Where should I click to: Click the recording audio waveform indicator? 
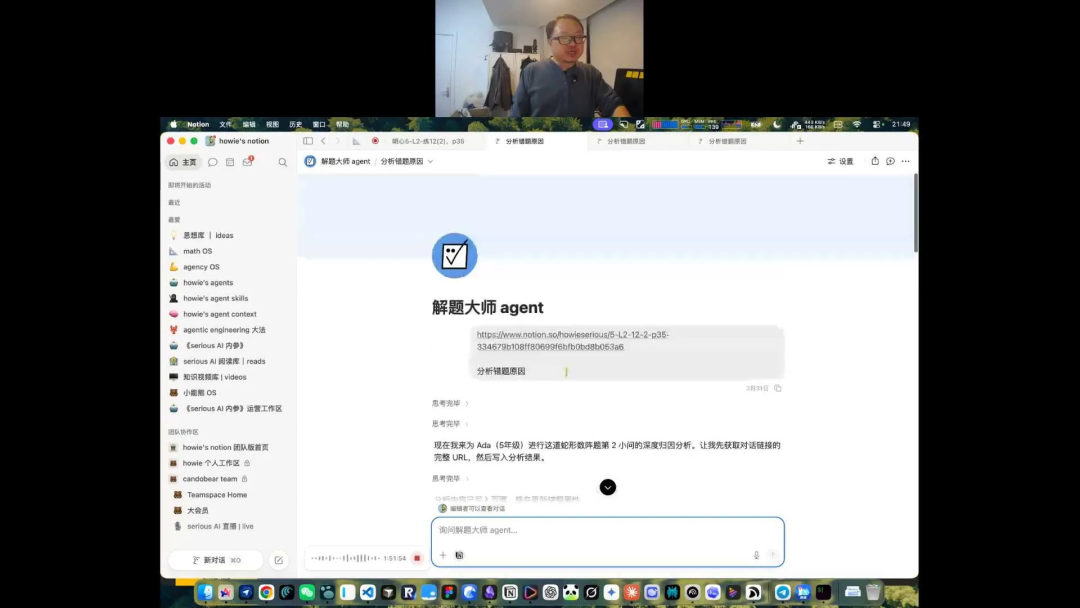[x=346, y=558]
